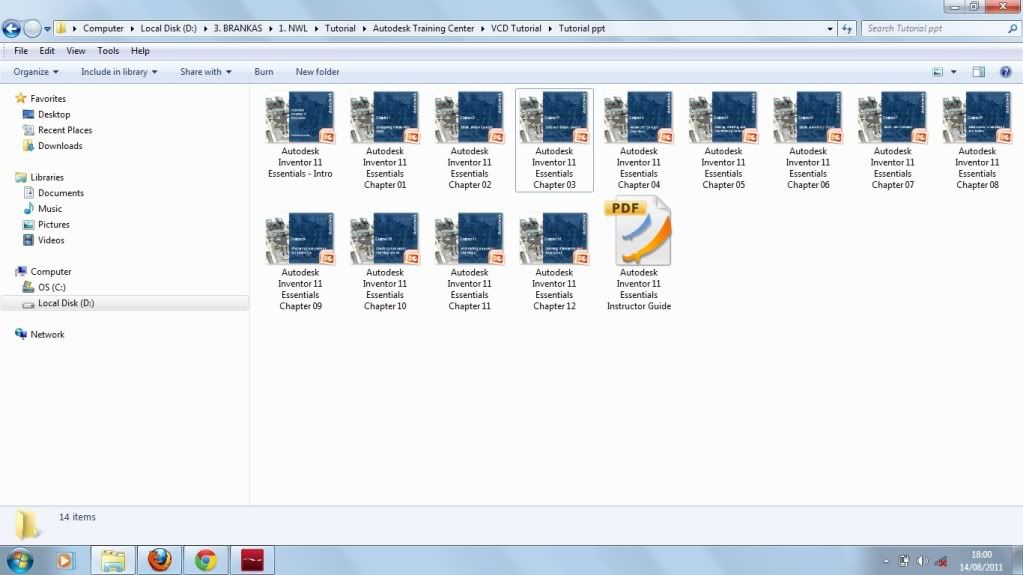
Task: Select the Essentials Chapter 04 presentation
Action: click(639, 140)
